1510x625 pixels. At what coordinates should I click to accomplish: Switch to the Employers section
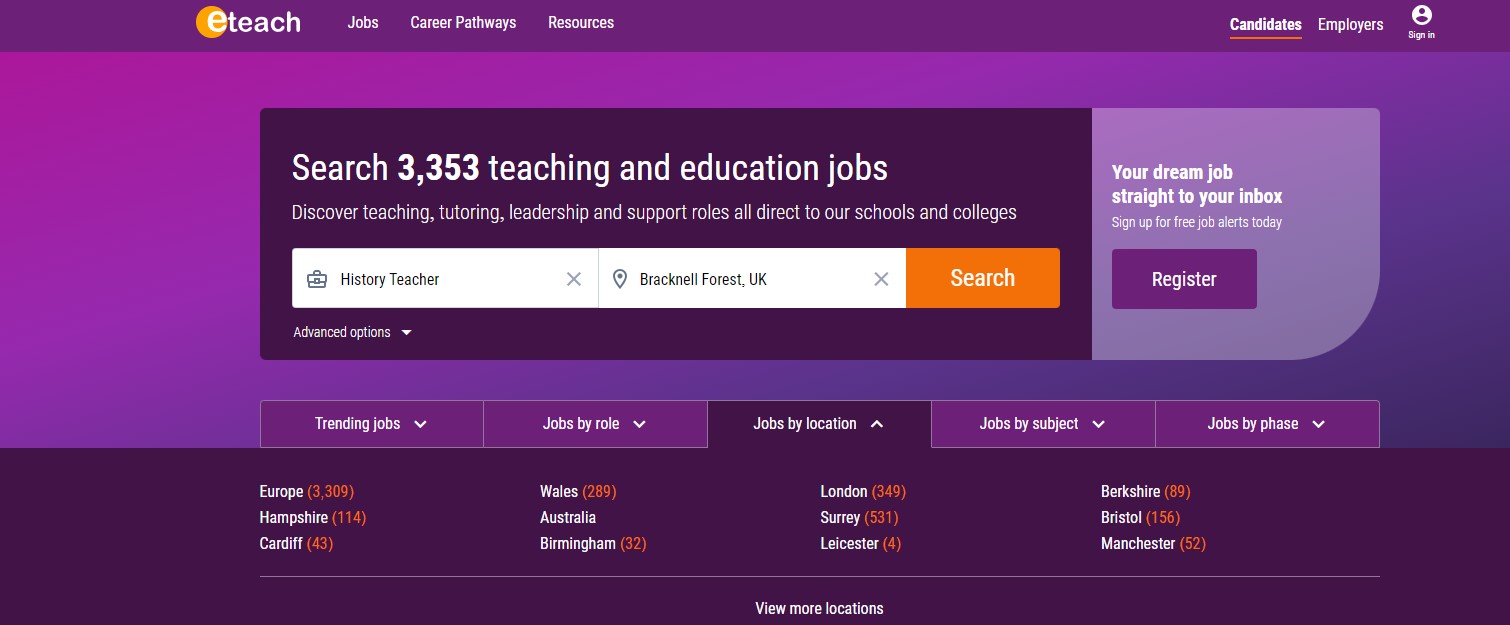point(1350,25)
